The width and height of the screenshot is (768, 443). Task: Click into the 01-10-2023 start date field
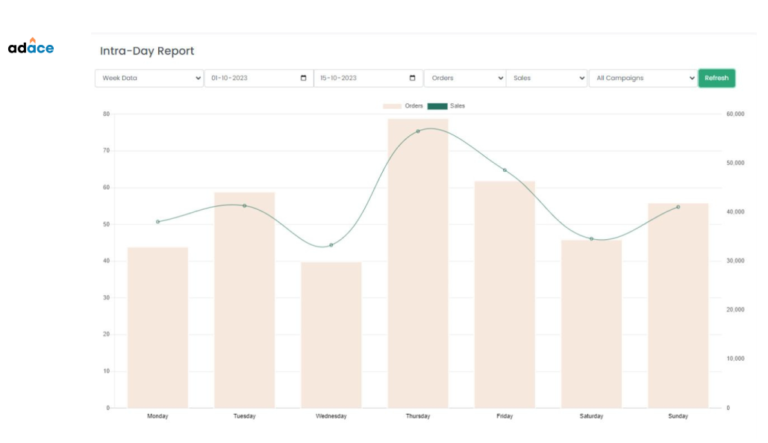(x=248, y=78)
